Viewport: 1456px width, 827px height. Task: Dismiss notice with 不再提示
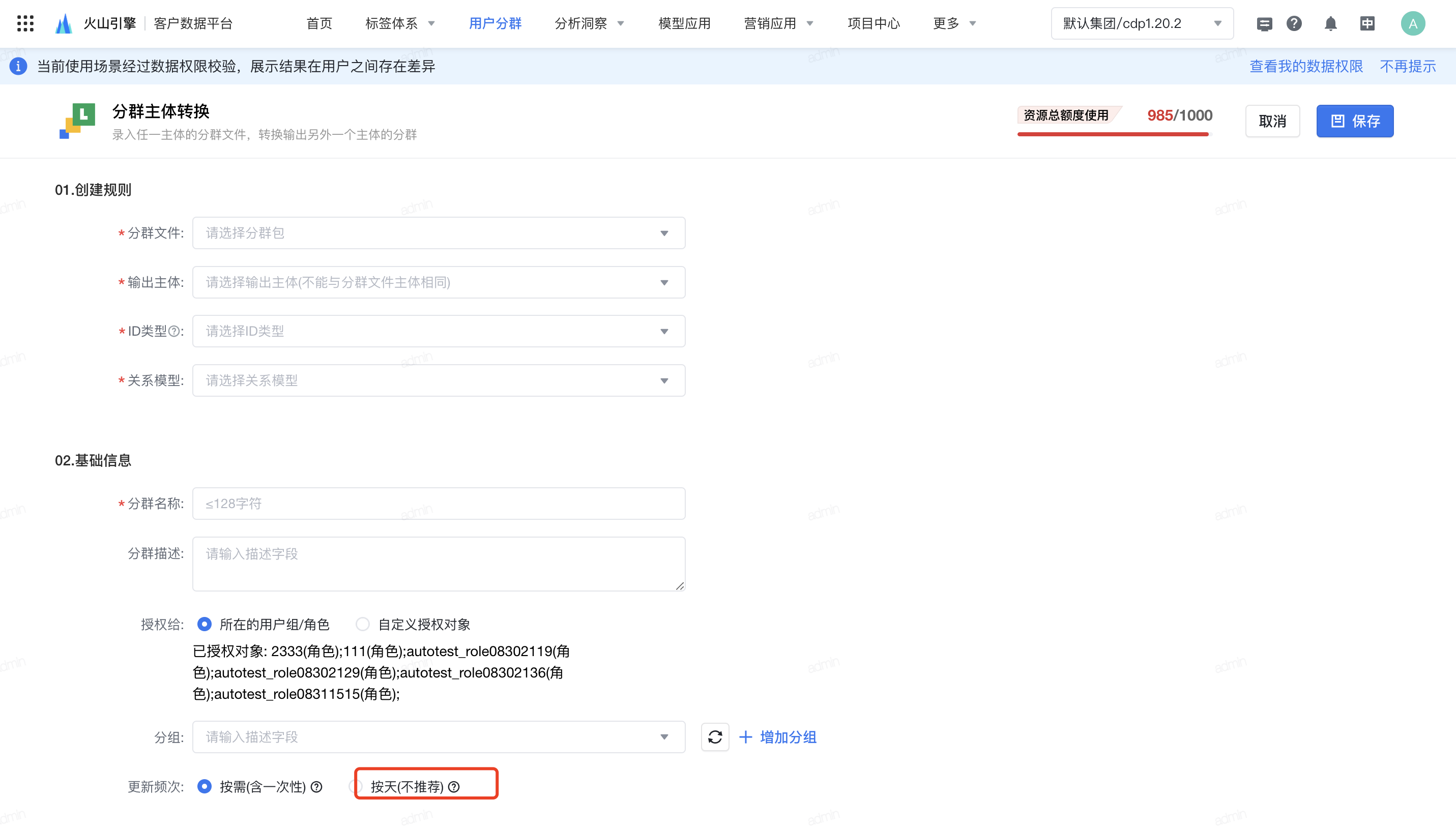[1408, 67]
